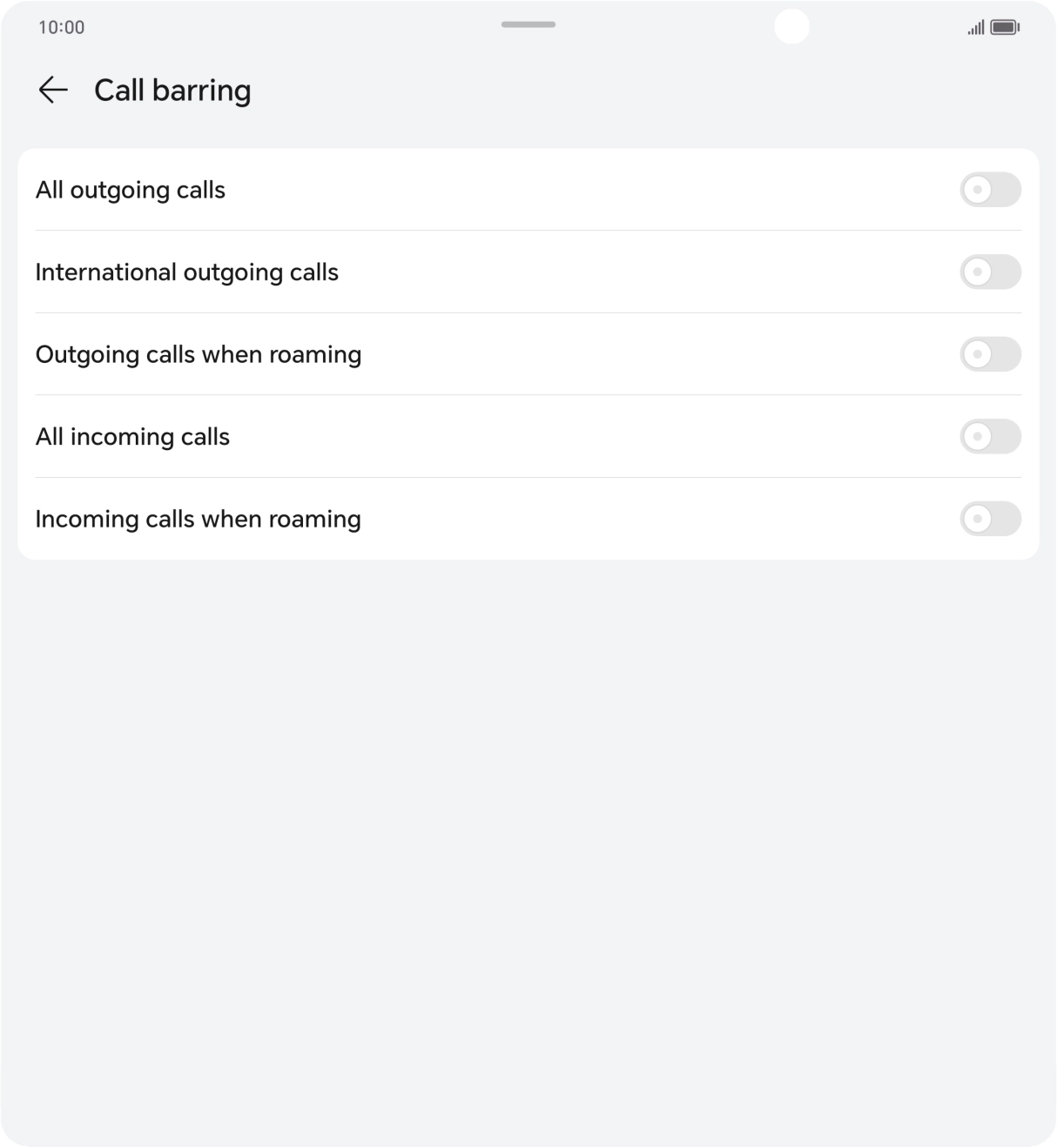This screenshot has height=1148, width=1057.
Task: Click the settings card below the header
Action: point(528,353)
